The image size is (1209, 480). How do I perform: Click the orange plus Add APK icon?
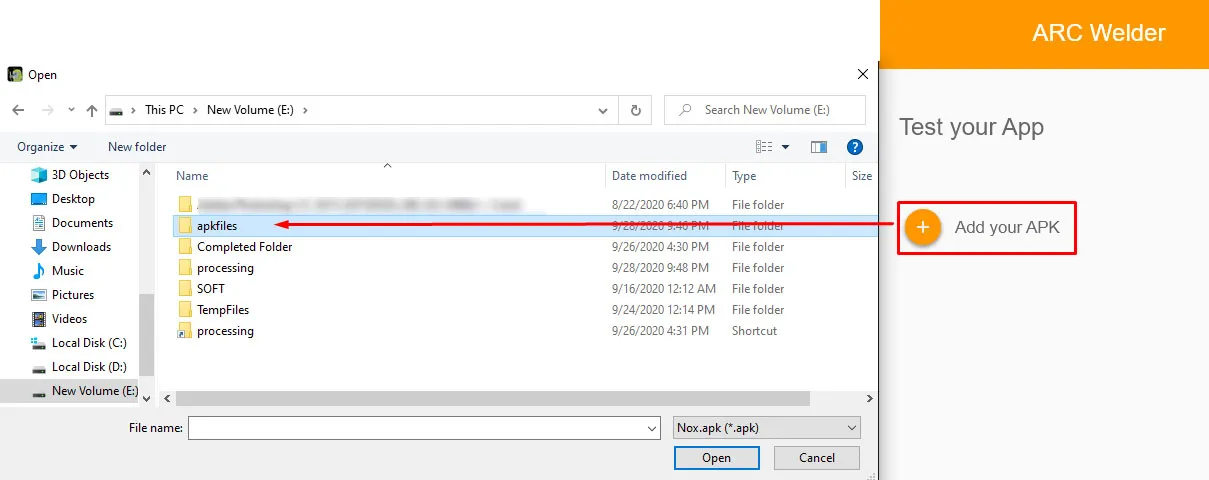coord(923,227)
